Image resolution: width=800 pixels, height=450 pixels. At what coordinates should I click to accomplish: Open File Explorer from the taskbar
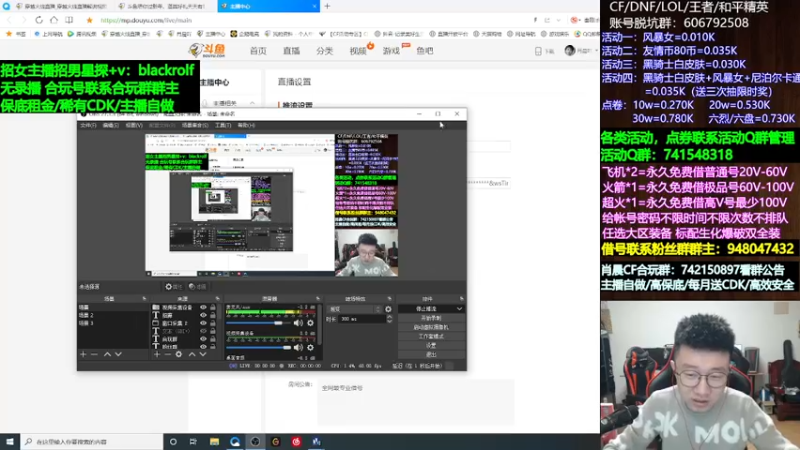coord(214,441)
